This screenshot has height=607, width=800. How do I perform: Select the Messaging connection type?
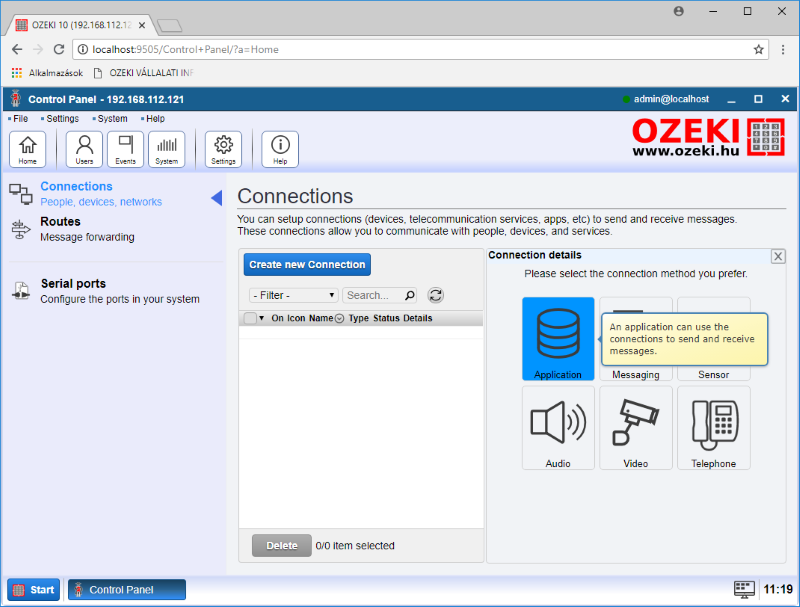(636, 374)
